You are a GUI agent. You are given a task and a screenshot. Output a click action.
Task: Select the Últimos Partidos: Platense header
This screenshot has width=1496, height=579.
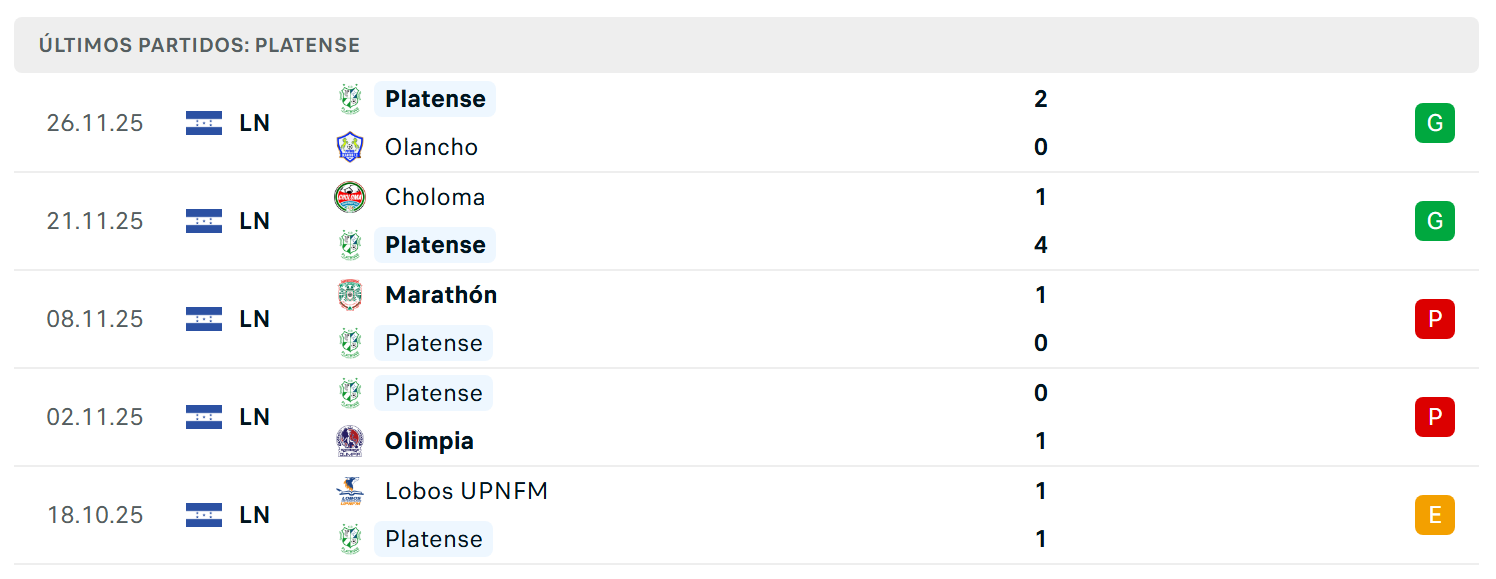pos(199,45)
